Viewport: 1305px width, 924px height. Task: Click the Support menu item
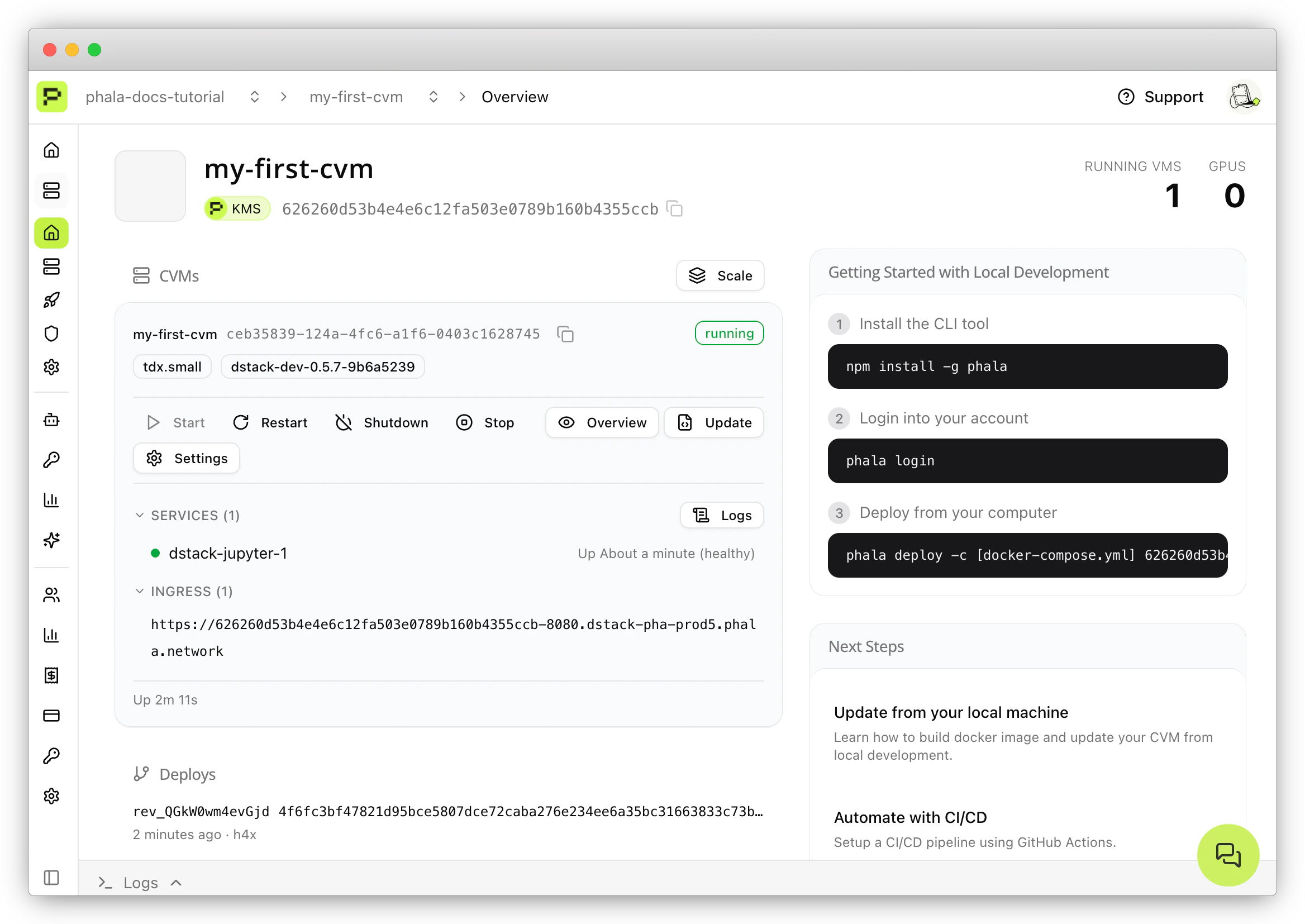(1160, 97)
